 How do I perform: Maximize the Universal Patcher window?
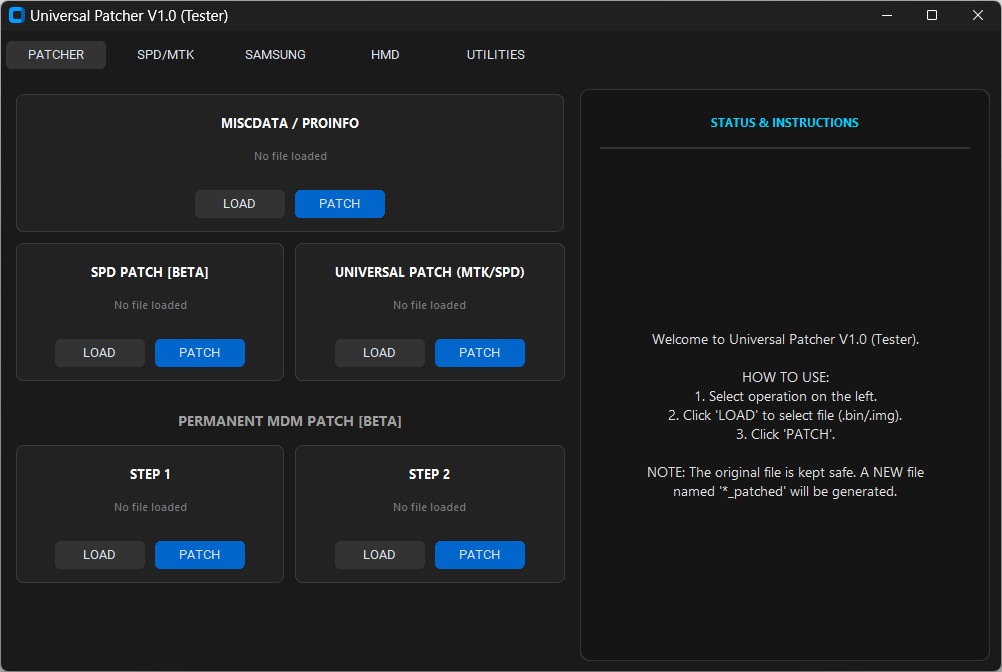pyautogui.click(x=932, y=15)
